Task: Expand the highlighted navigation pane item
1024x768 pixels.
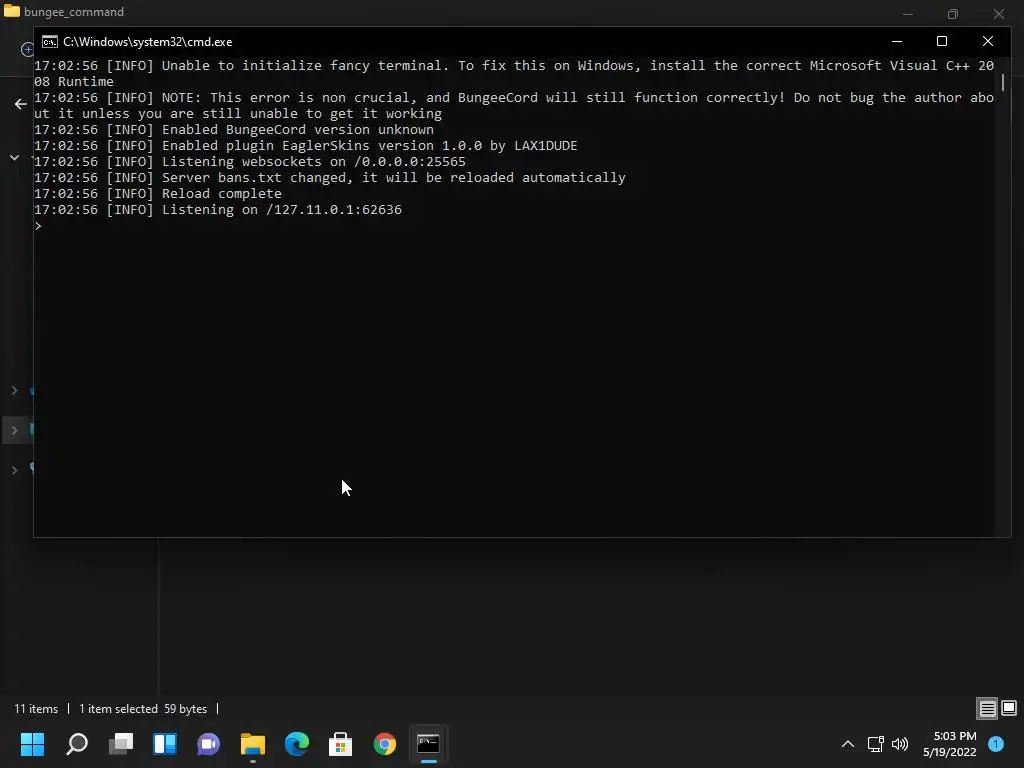Action: (x=14, y=430)
